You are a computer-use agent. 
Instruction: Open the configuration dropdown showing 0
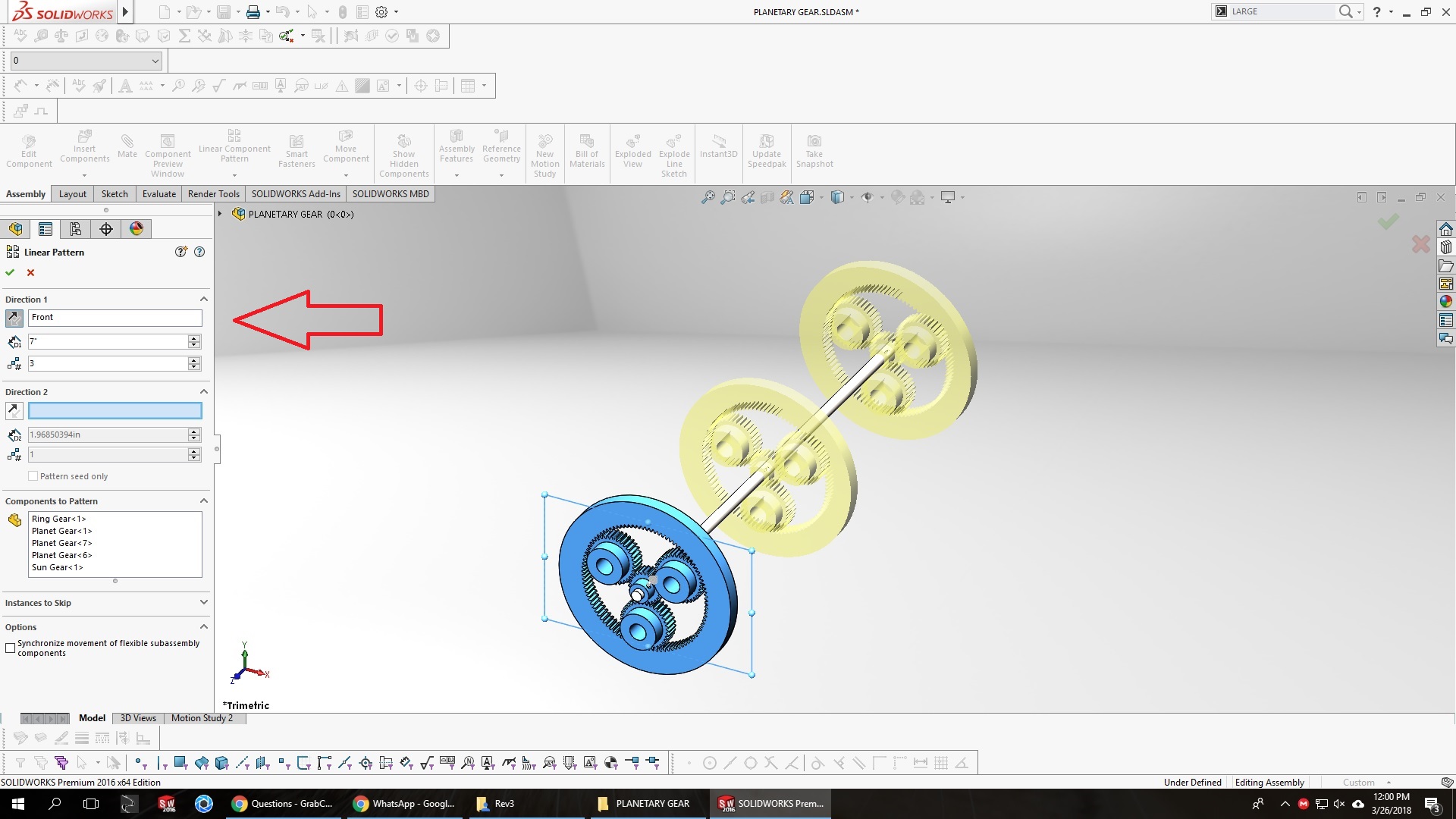click(155, 61)
